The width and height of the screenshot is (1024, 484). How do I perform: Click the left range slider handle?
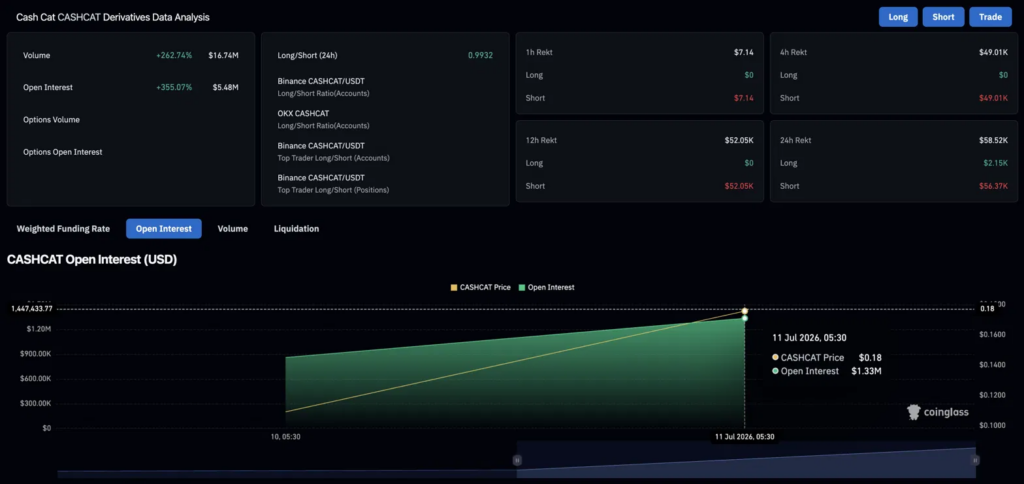[517, 460]
